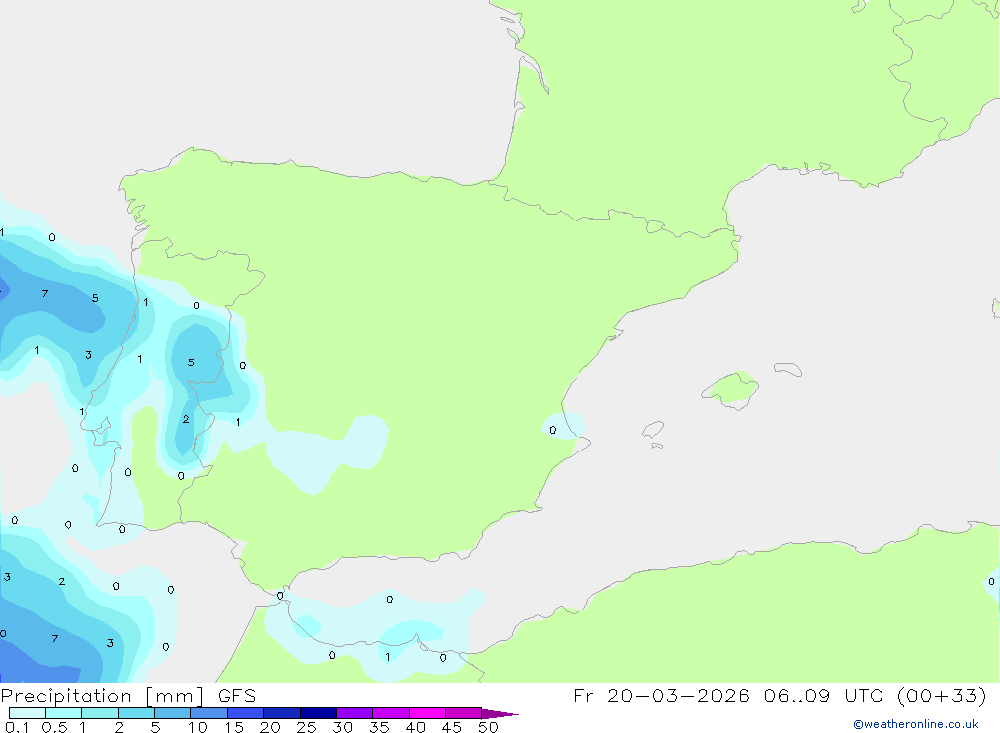This screenshot has height=733, width=1000.
Task: Click the 30–35 mm violet legend swatch
Action: 355,713
